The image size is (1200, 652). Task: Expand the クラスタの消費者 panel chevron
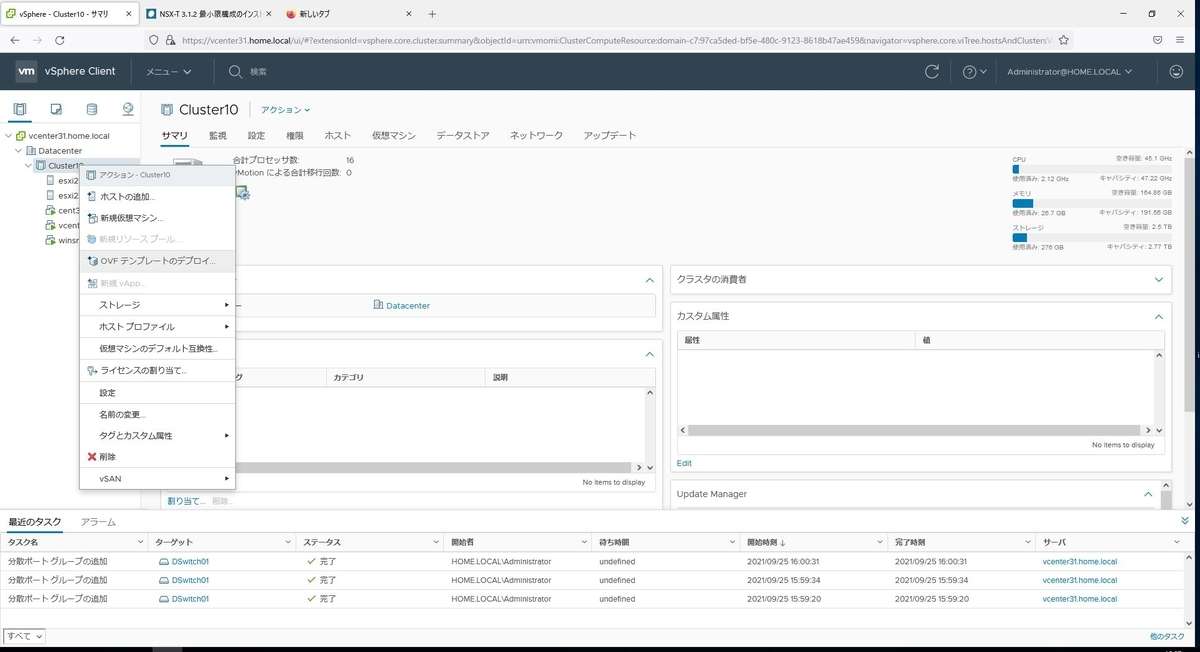coord(1159,280)
